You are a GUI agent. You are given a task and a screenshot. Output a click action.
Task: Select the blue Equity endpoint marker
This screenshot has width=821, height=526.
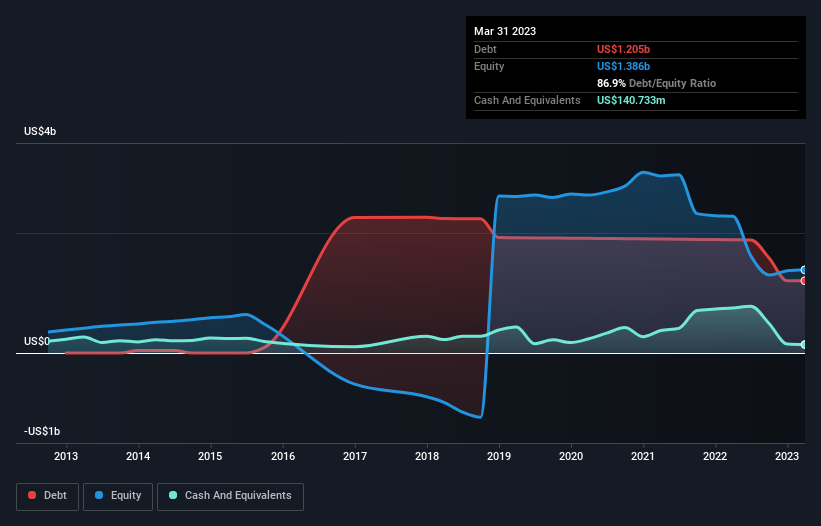(x=804, y=270)
